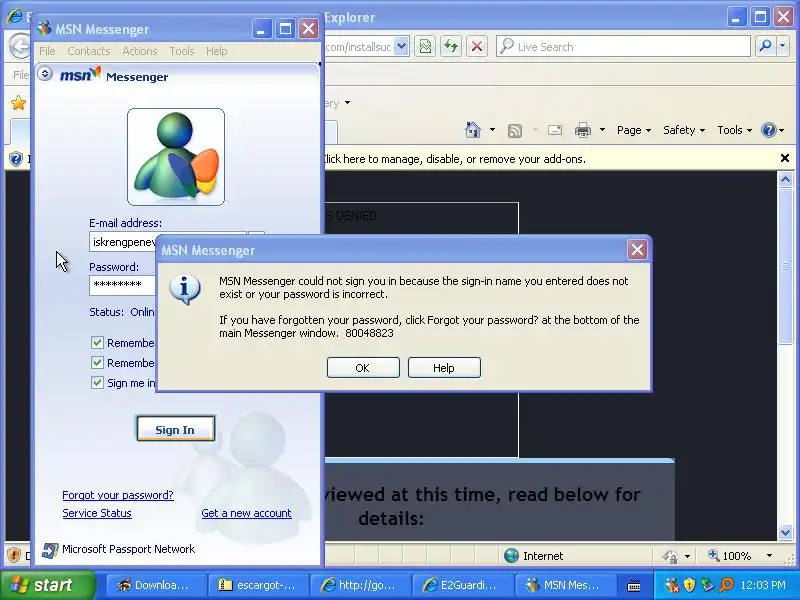
Task: Switch to E2Guardi... taskbar button
Action: coord(462,585)
